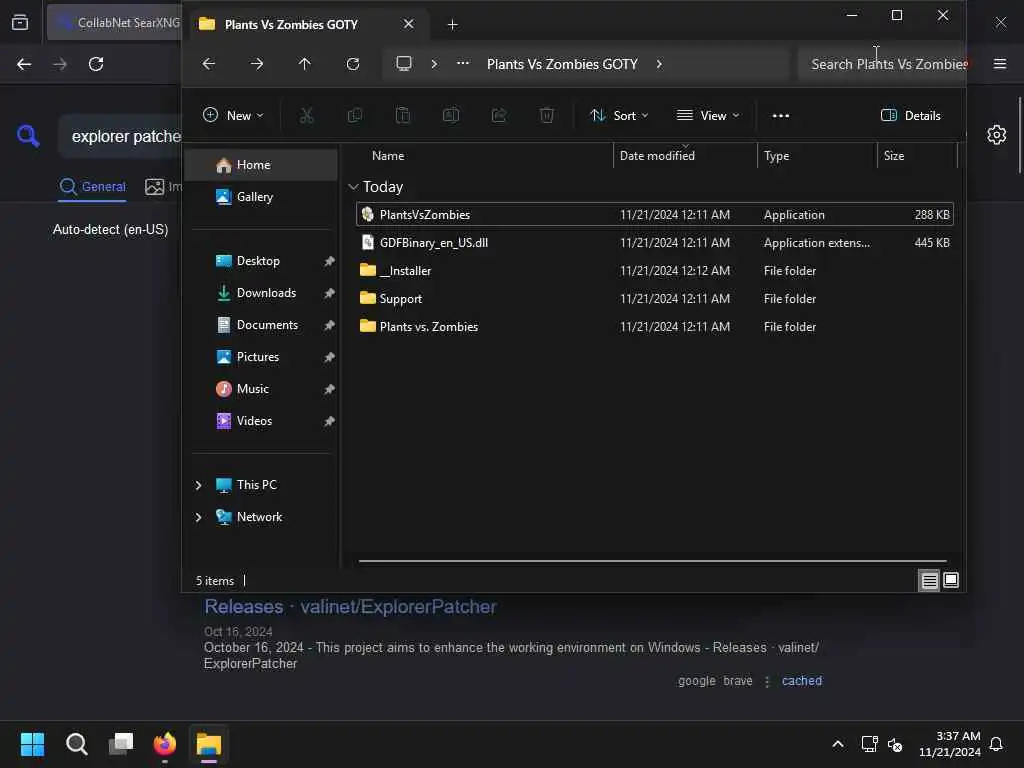Click the Cut scissors icon in the Explorer toolbar
The height and width of the screenshot is (768, 1024).
pos(306,116)
